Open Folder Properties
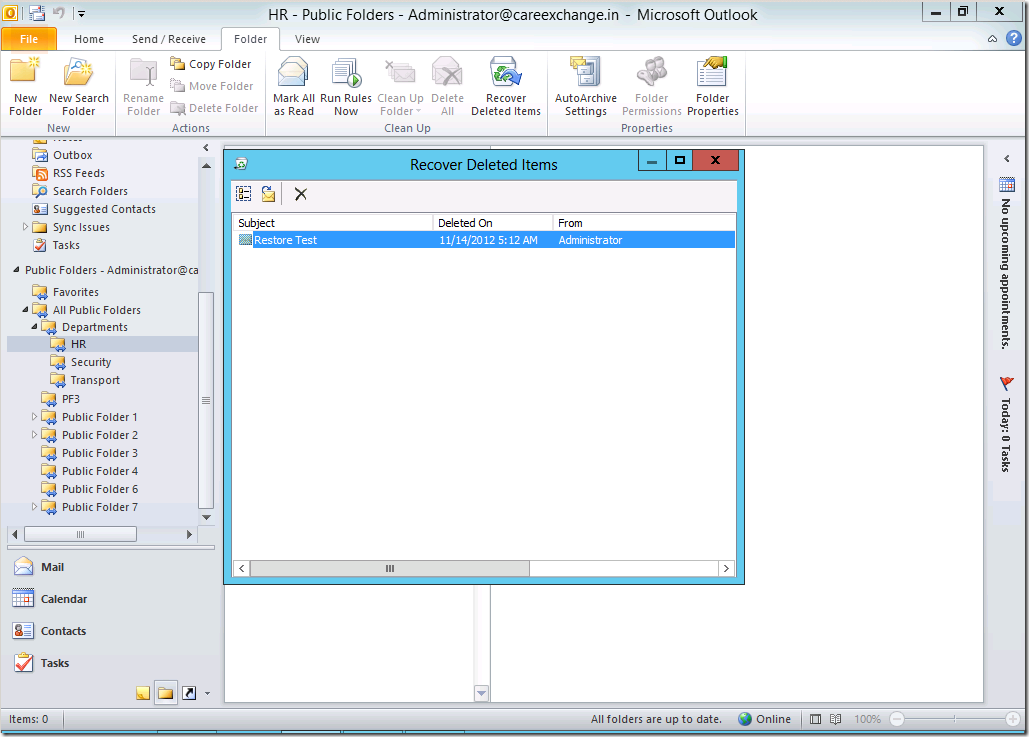The image size is (1029, 737). tap(713, 86)
